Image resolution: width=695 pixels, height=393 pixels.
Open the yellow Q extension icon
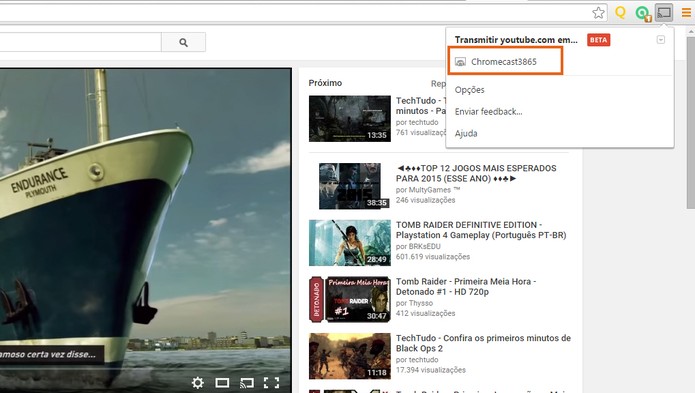[x=621, y=12]
